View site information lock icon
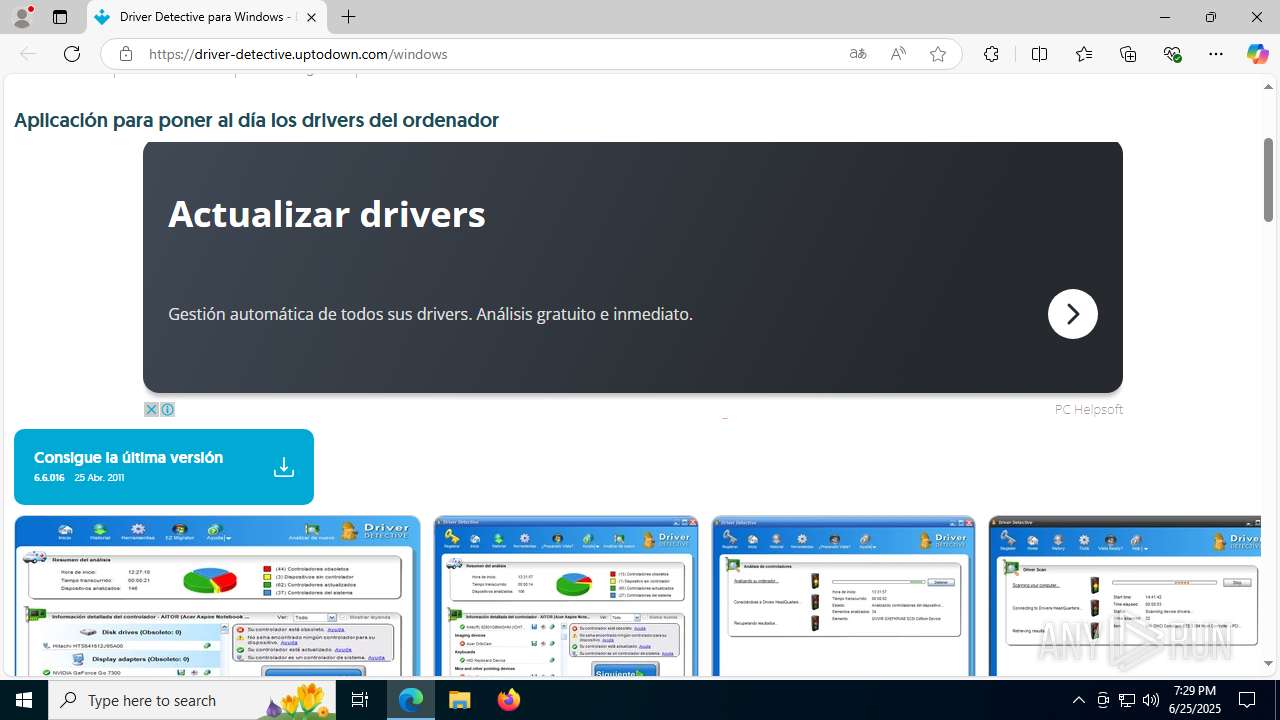Viewport: 1280px width, 720px height. [x=126, y=54]
